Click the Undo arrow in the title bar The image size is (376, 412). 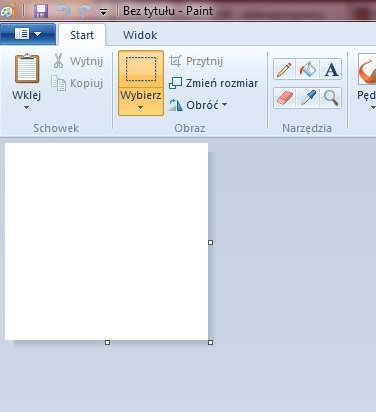63,11
